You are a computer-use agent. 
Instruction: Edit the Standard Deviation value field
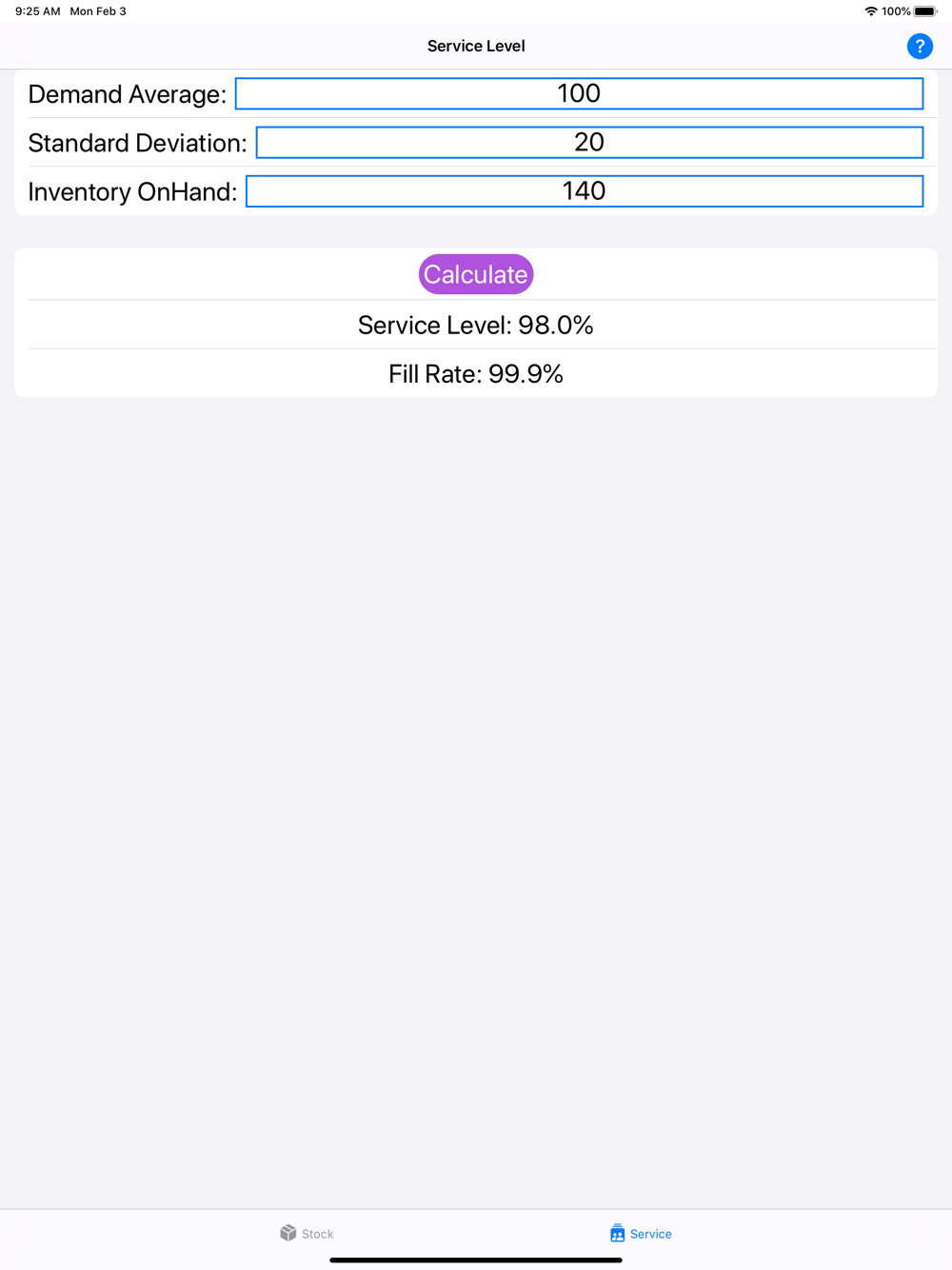[589, 143]
